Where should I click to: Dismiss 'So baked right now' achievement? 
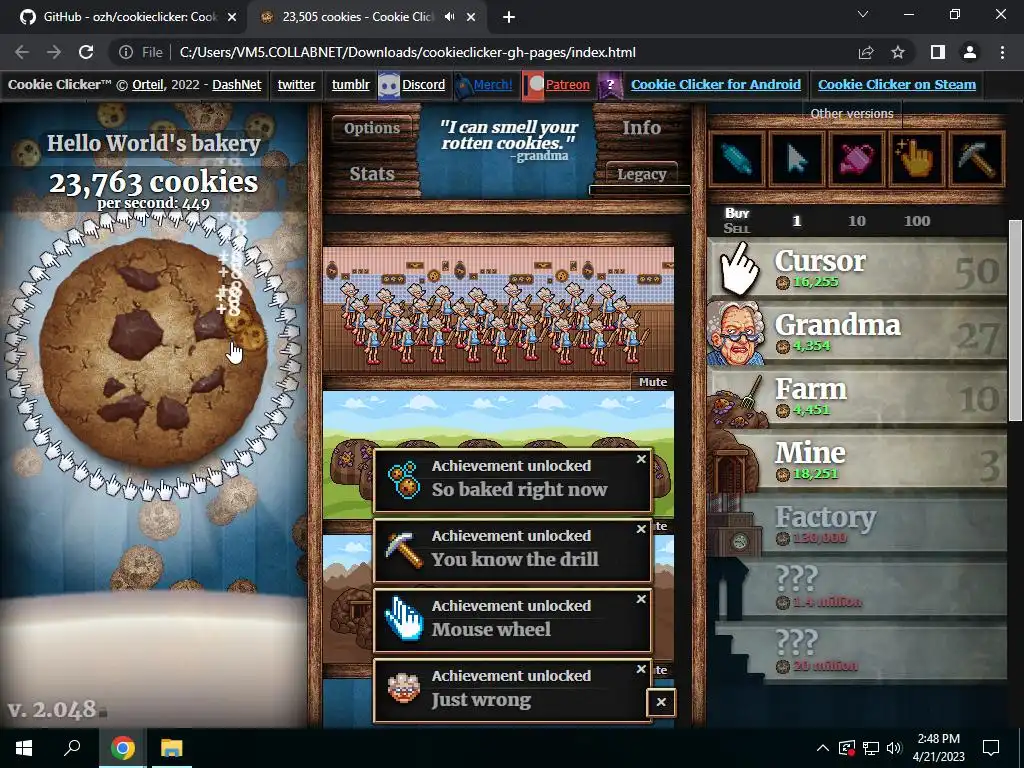(641, 459)
